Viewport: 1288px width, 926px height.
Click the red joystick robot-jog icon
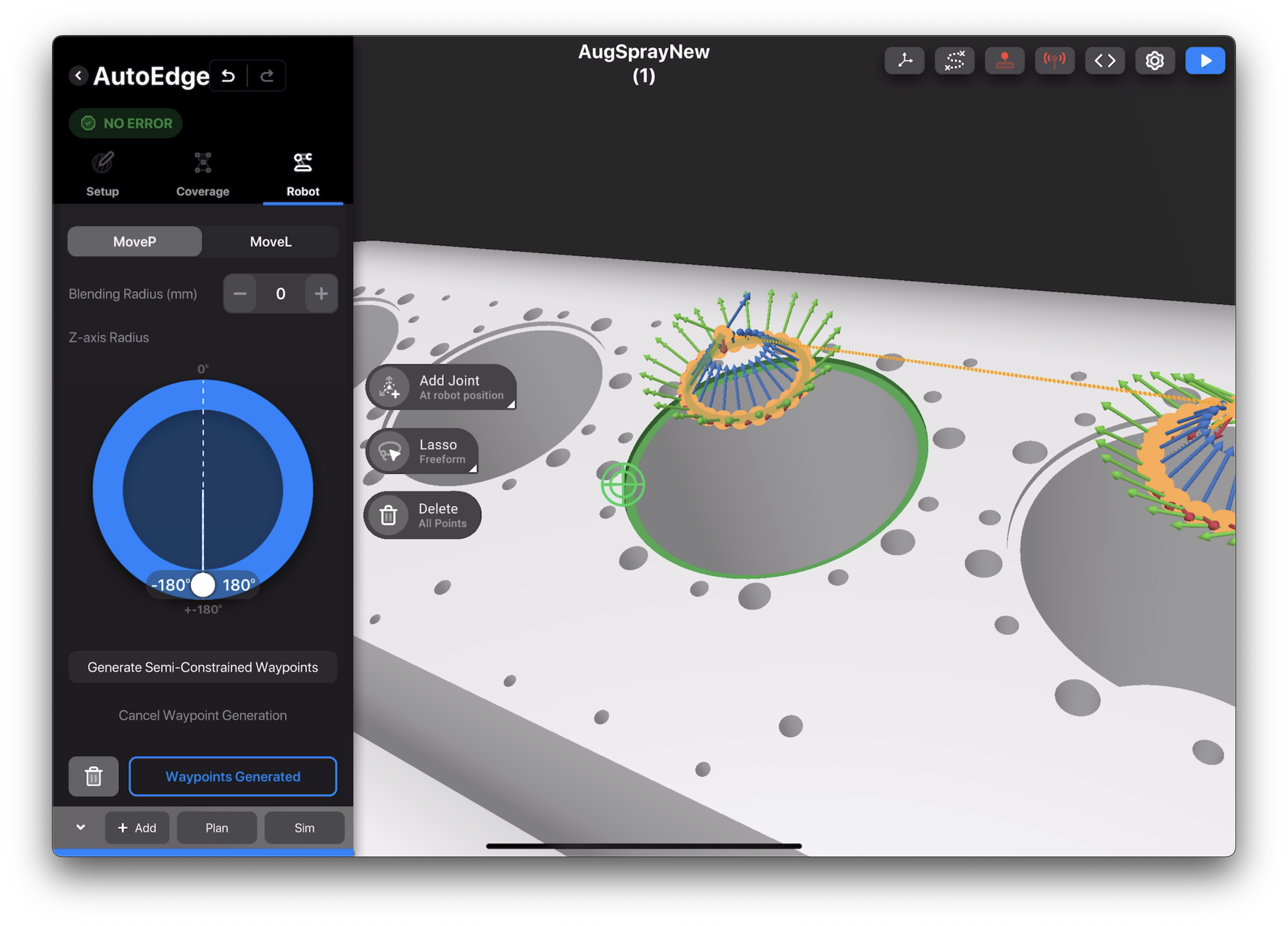(1005, 60)
